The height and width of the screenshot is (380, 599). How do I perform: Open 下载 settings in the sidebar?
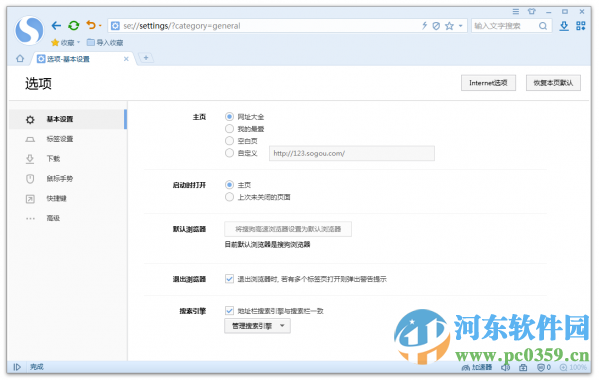coord(68,158)
